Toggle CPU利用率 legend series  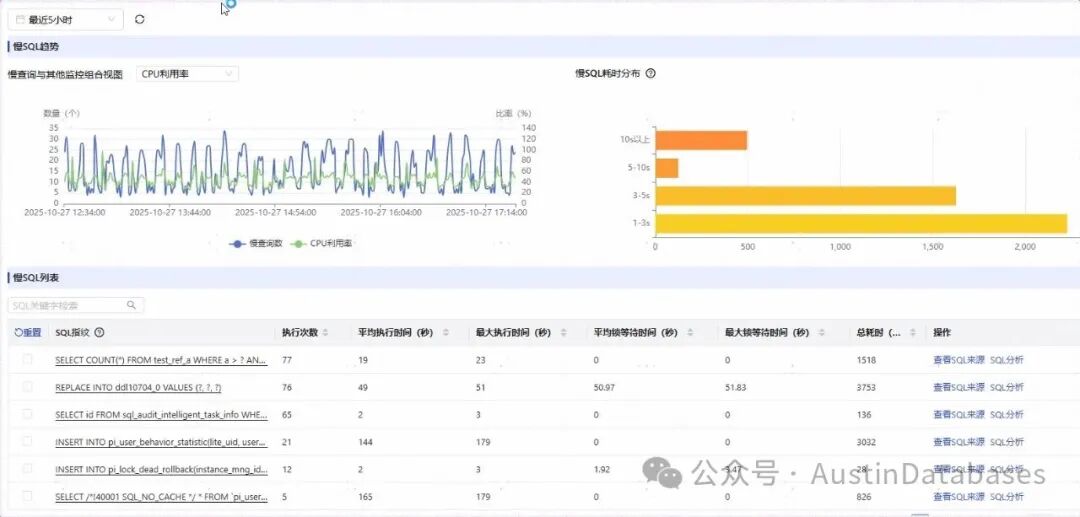[323, 244]
